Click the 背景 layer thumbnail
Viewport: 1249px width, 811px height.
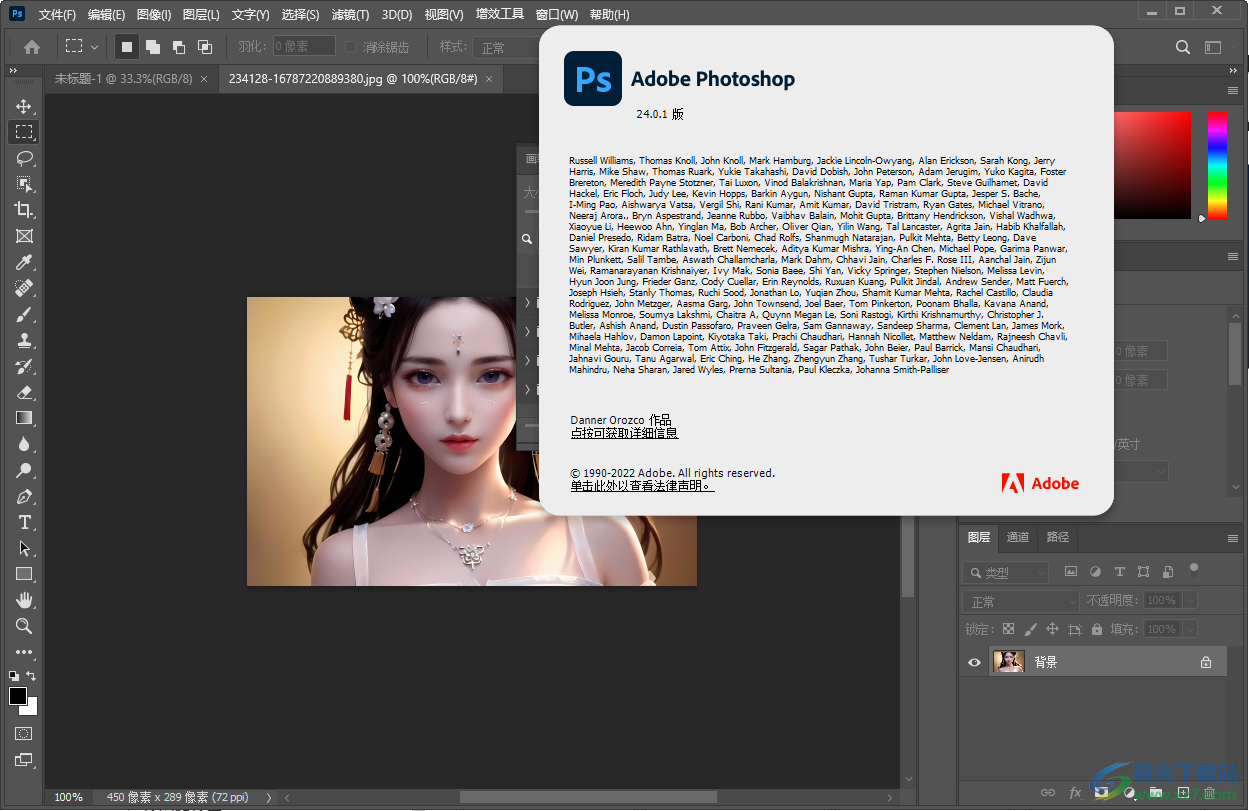pyautogui.click(x=1008, y=661)
